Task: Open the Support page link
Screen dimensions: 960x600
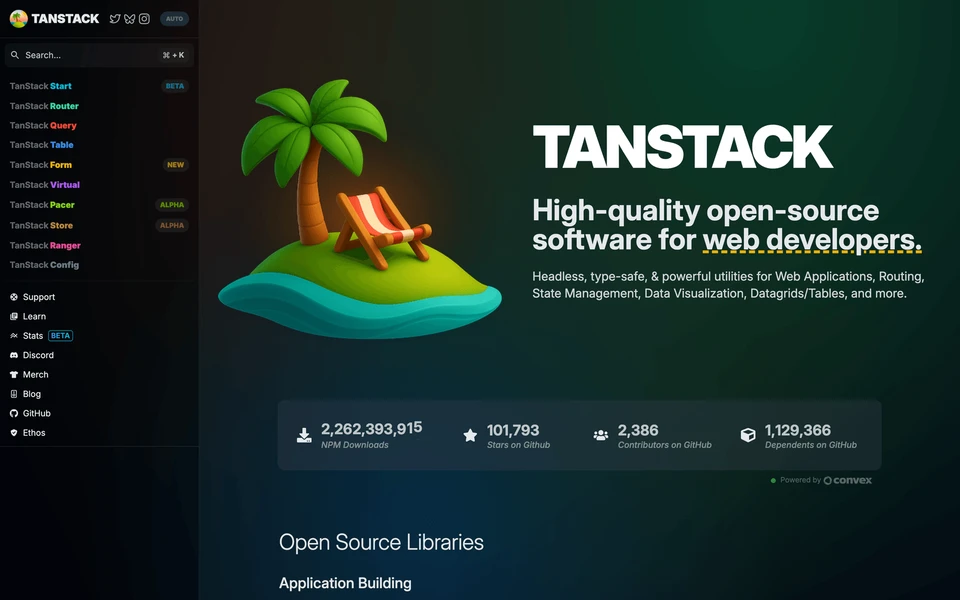Action: (x=39, y=297)
